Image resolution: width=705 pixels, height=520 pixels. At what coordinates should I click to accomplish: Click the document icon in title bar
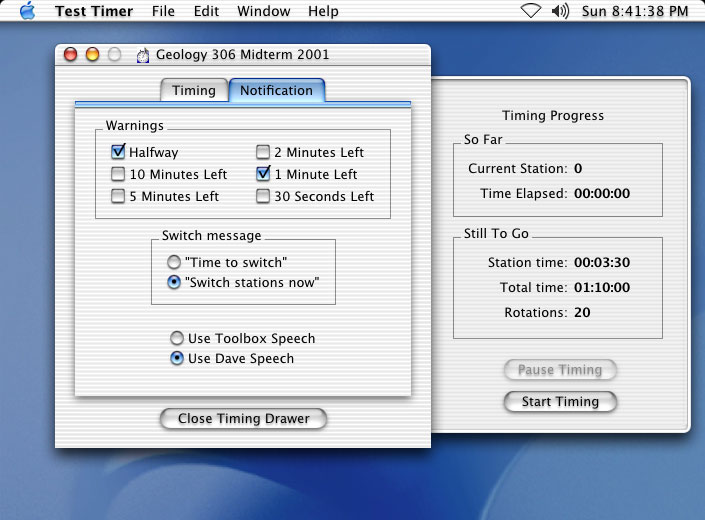coord(143,55)
